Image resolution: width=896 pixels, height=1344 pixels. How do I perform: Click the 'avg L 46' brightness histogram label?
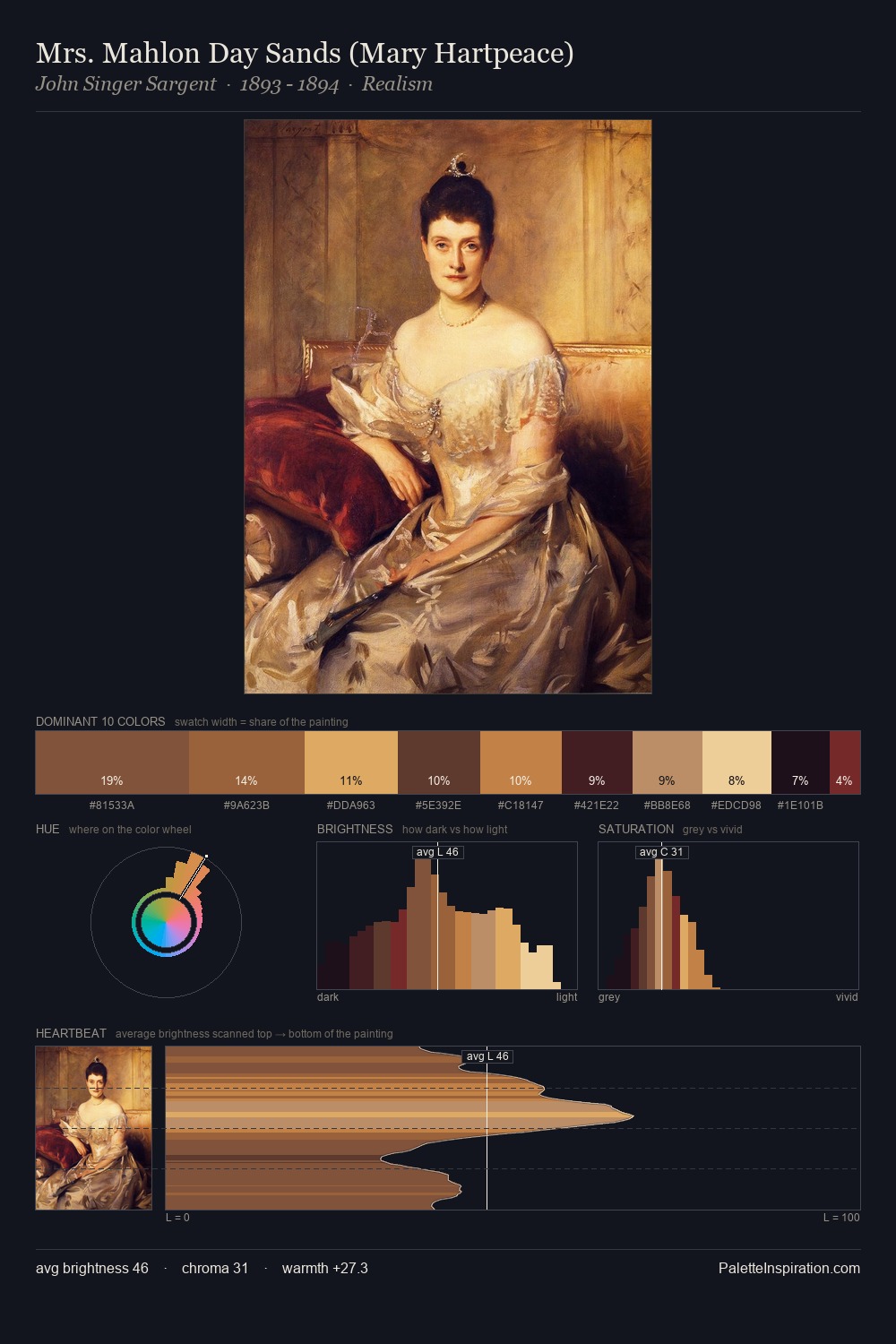point(437,852)
